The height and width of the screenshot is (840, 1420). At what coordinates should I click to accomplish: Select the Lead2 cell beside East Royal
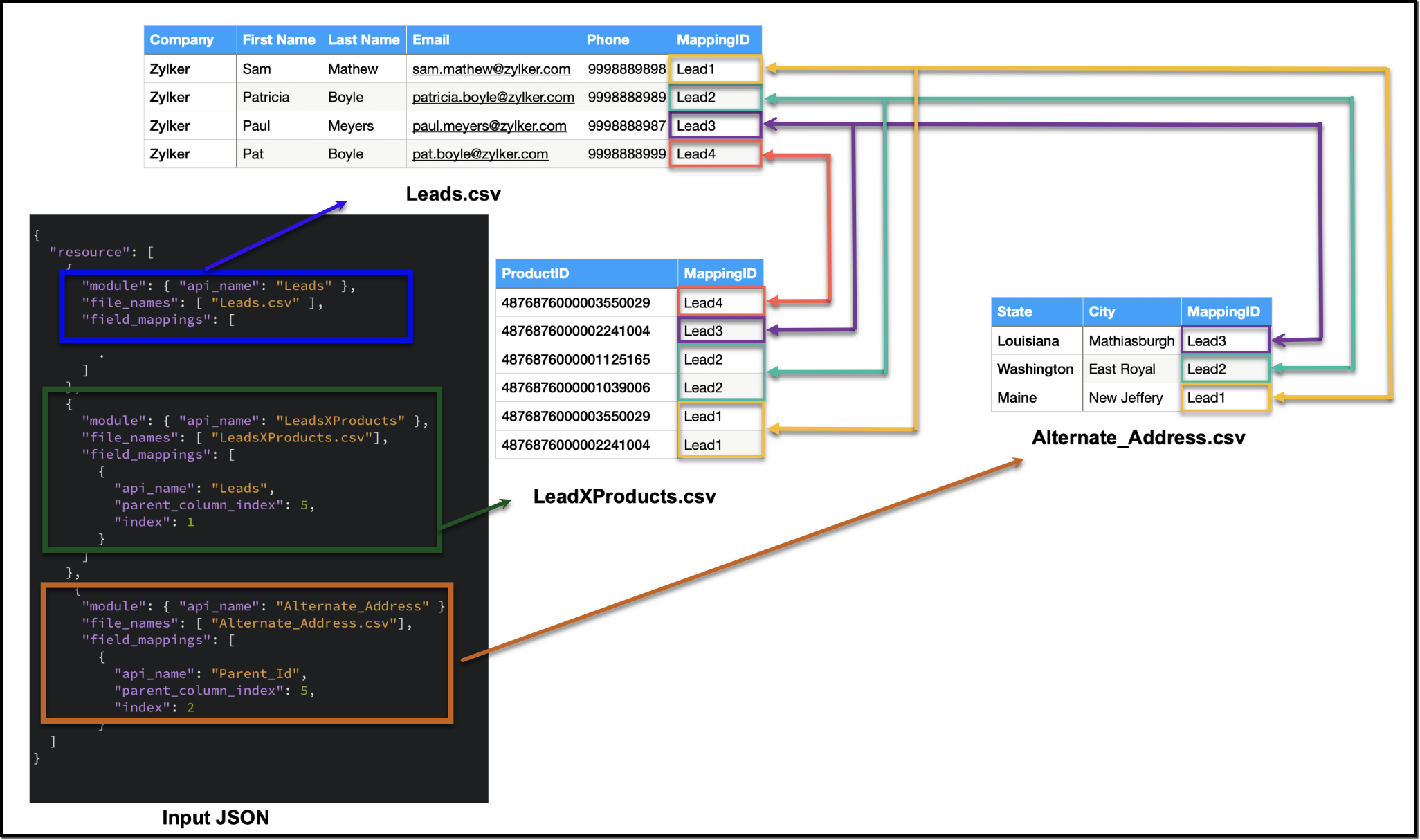(x=1224, y=369)
